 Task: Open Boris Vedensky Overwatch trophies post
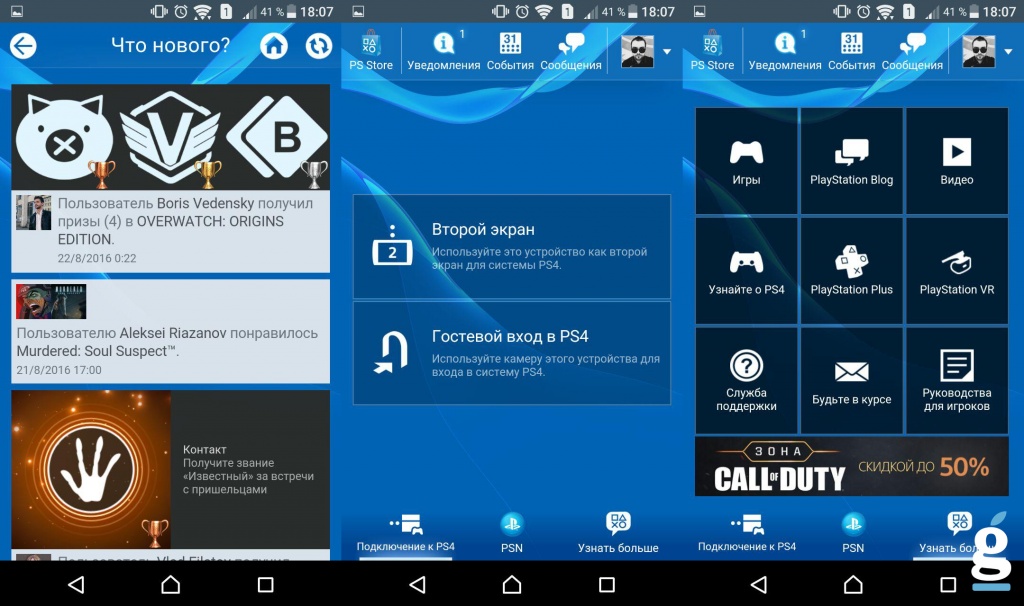170,231
